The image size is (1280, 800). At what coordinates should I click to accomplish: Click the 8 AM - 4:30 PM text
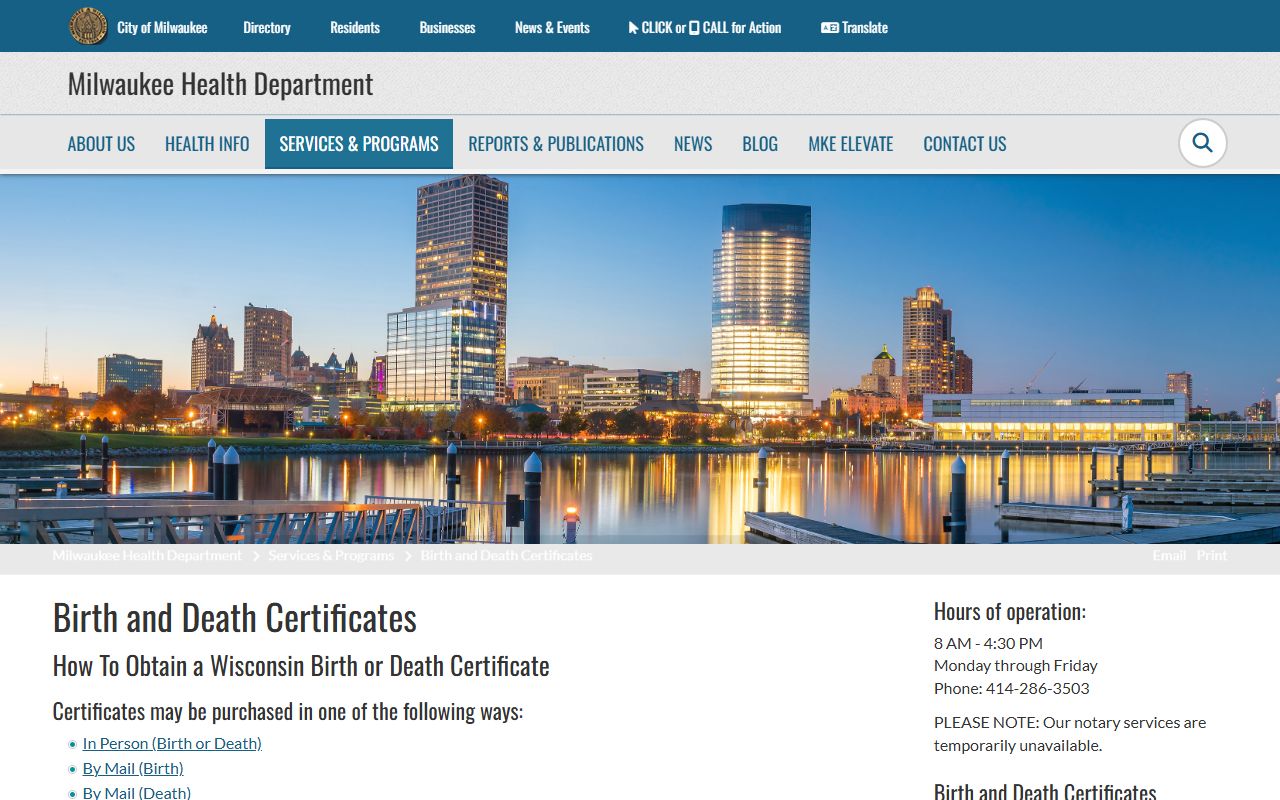(x=988, y=643)
